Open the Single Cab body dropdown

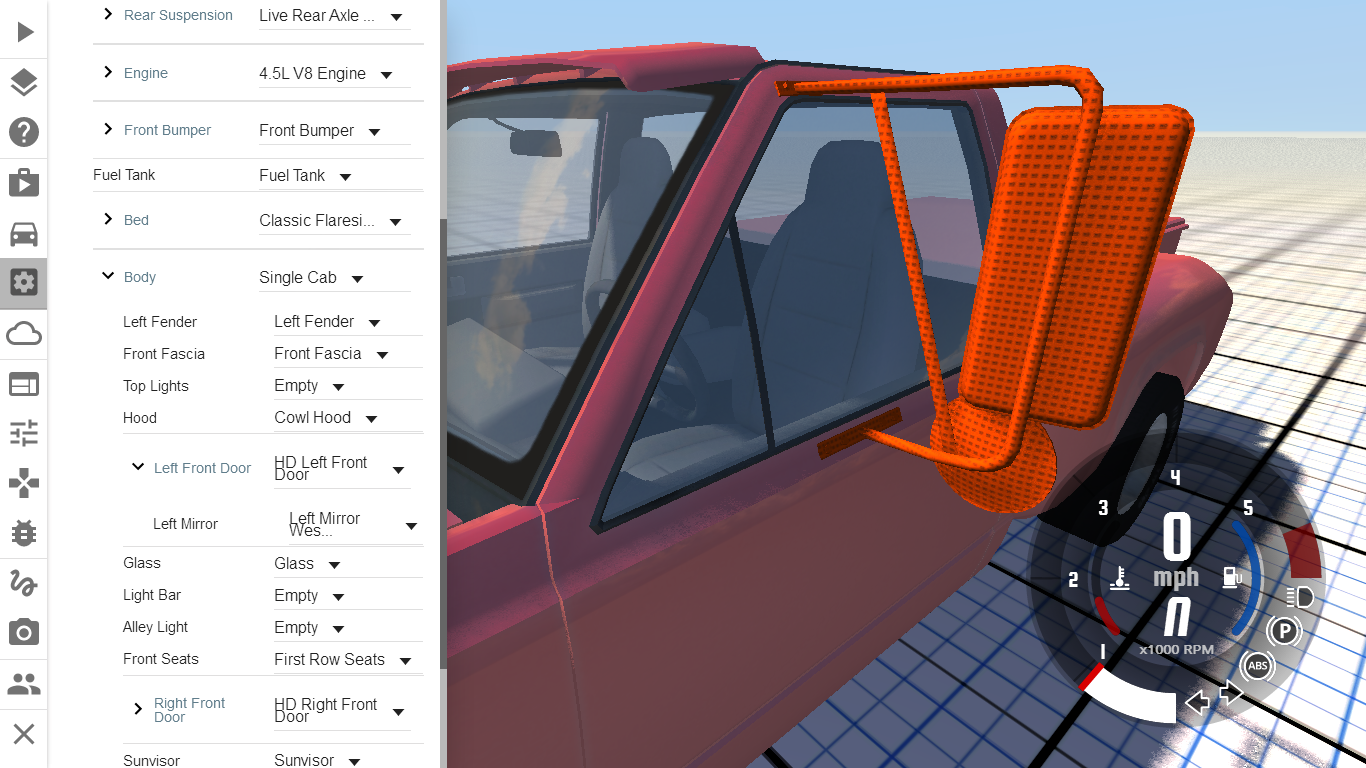coord(334,278)
